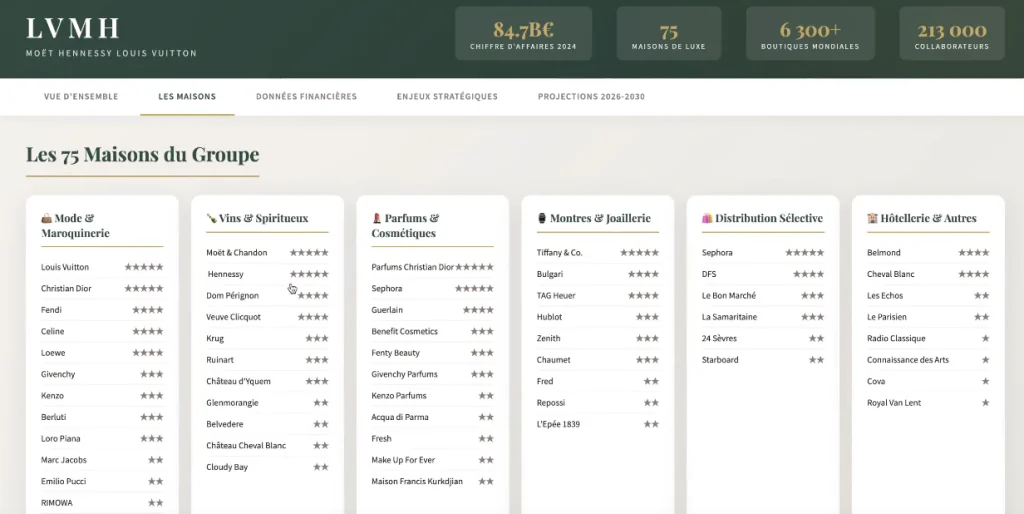Viewport: 1024px width, 514px height.
Task: Click the Fendi row
Action: click(x=102, y=310)
